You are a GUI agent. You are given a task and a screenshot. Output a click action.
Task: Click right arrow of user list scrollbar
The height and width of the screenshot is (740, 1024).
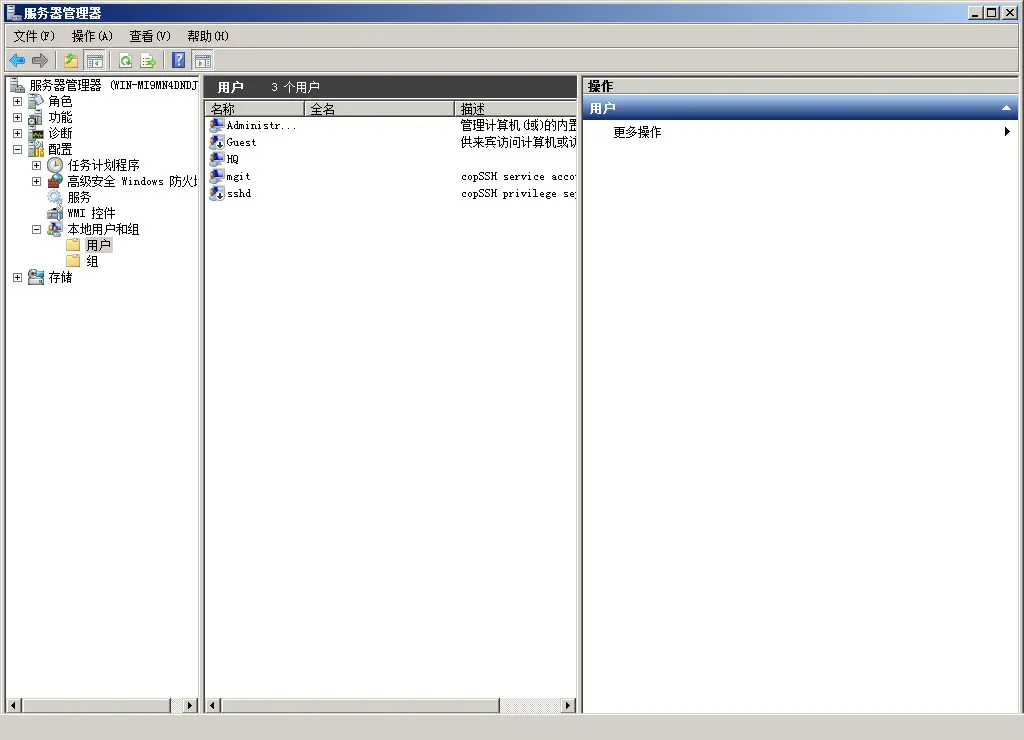[x=568, y=705]
